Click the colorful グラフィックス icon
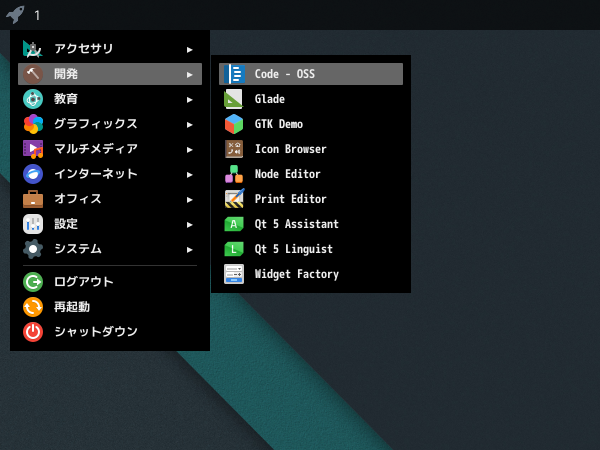Viewport: 600px width, 450px height. click(33, 124)
